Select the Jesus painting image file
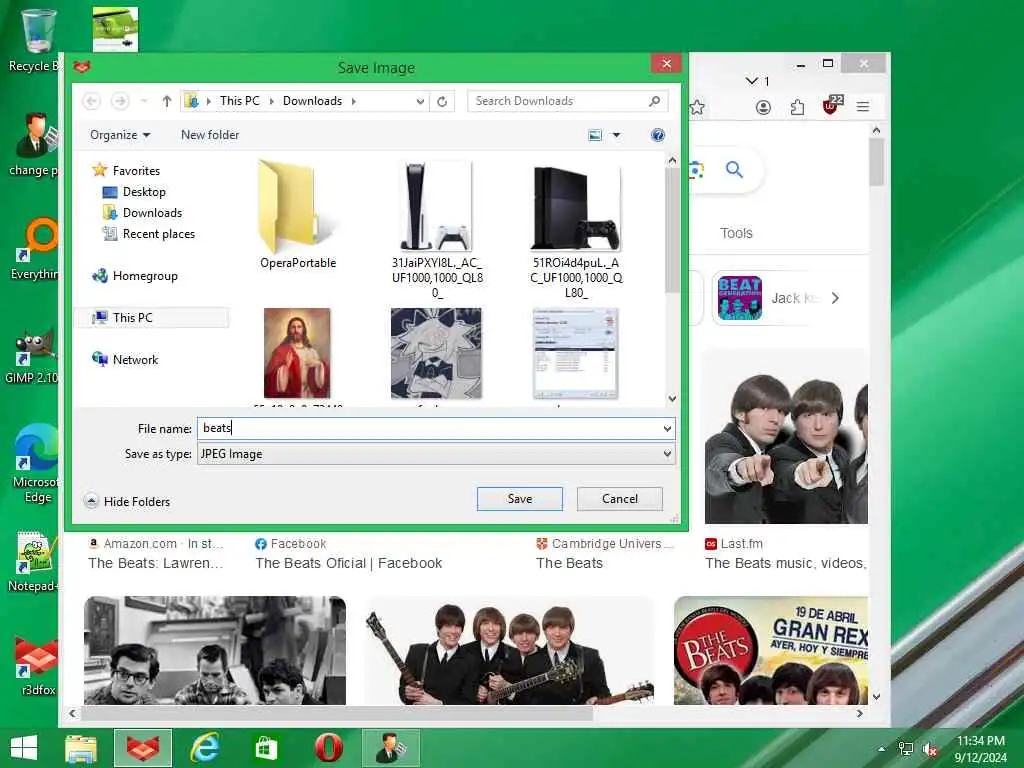Screen dimensions: 1024x768 (x=297, y=353)
